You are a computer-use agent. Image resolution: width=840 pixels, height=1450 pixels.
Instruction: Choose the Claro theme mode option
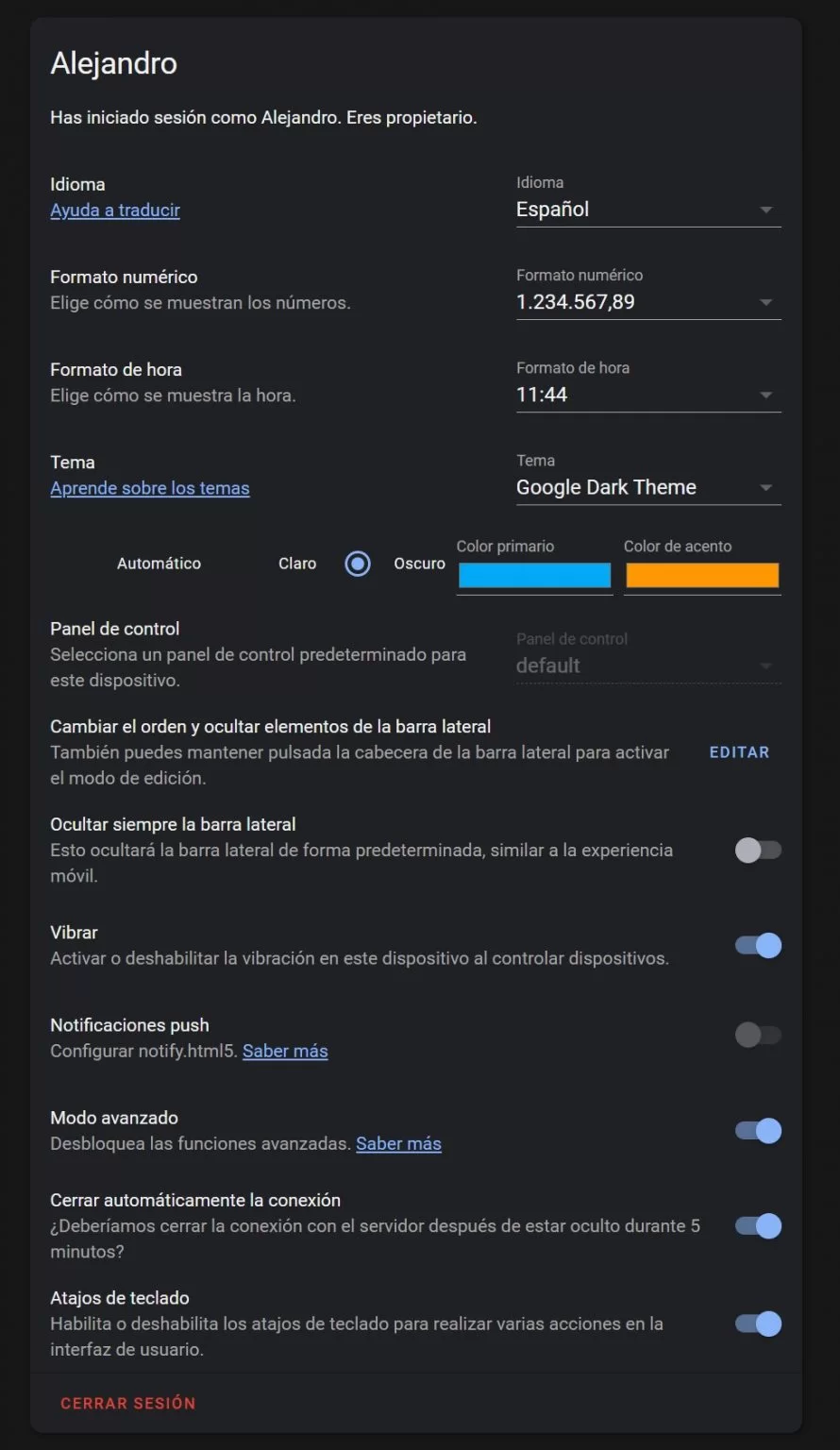click(296, 564)
